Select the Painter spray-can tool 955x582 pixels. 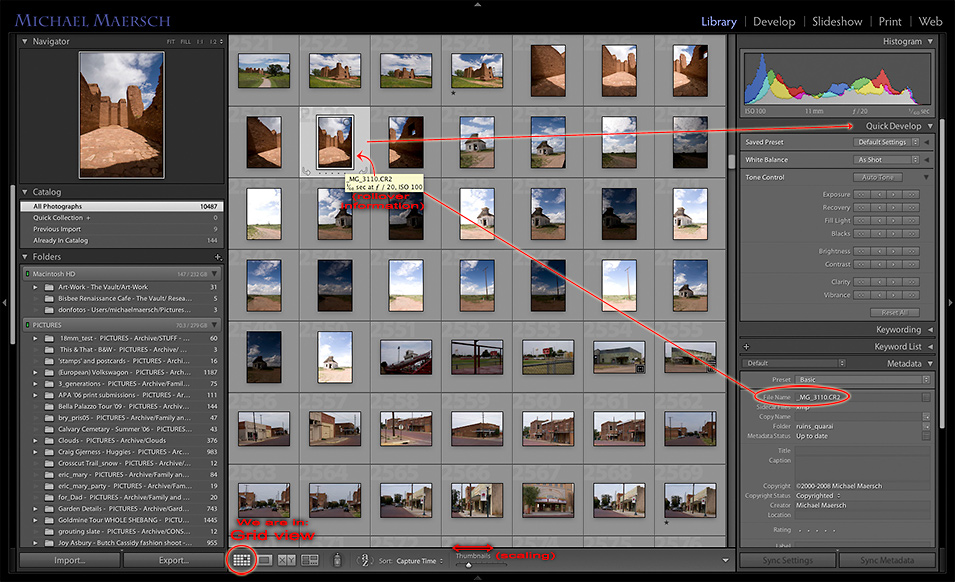coord(337,560)
